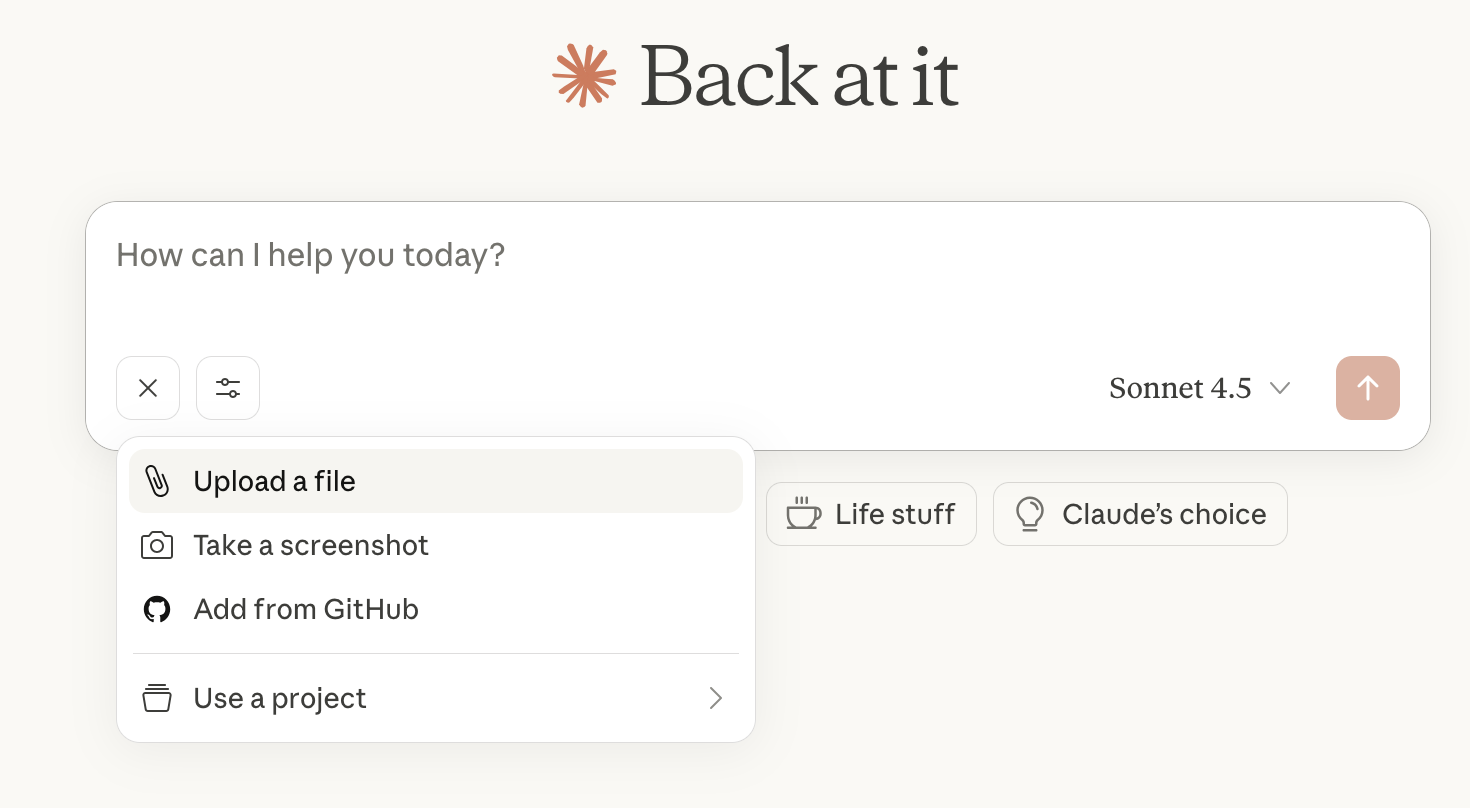Choose the Claude's choice suggestion button
The image size is (1470, 808).
coord(1140,514)
